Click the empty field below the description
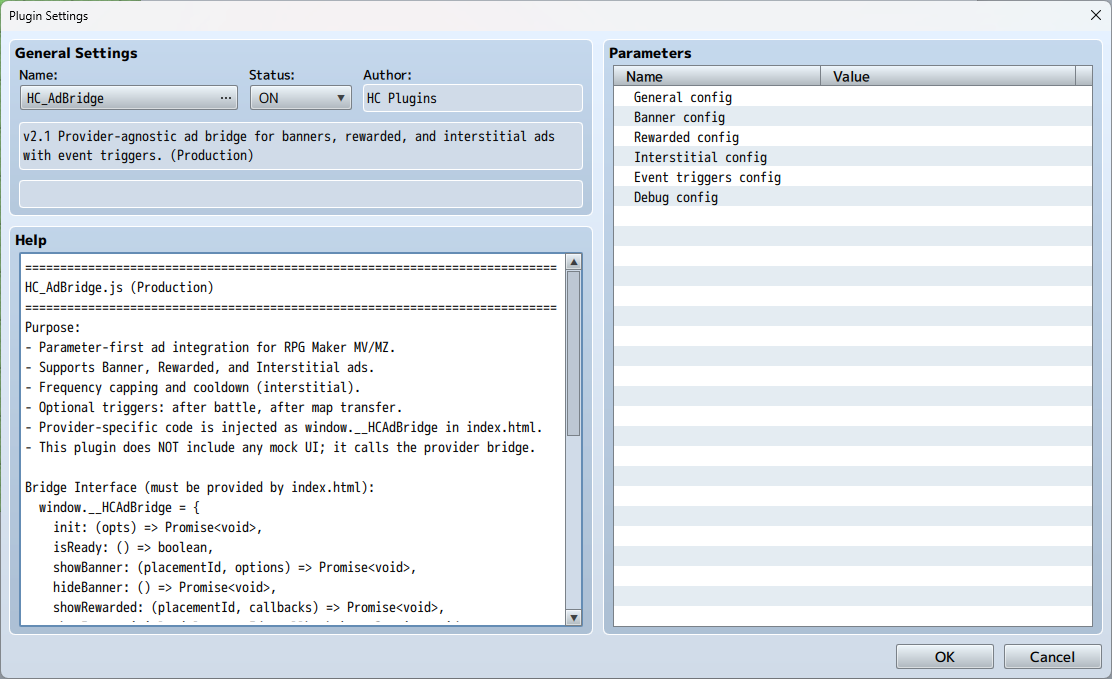This screenshot has width=1112, height=679. pos(301,194)
